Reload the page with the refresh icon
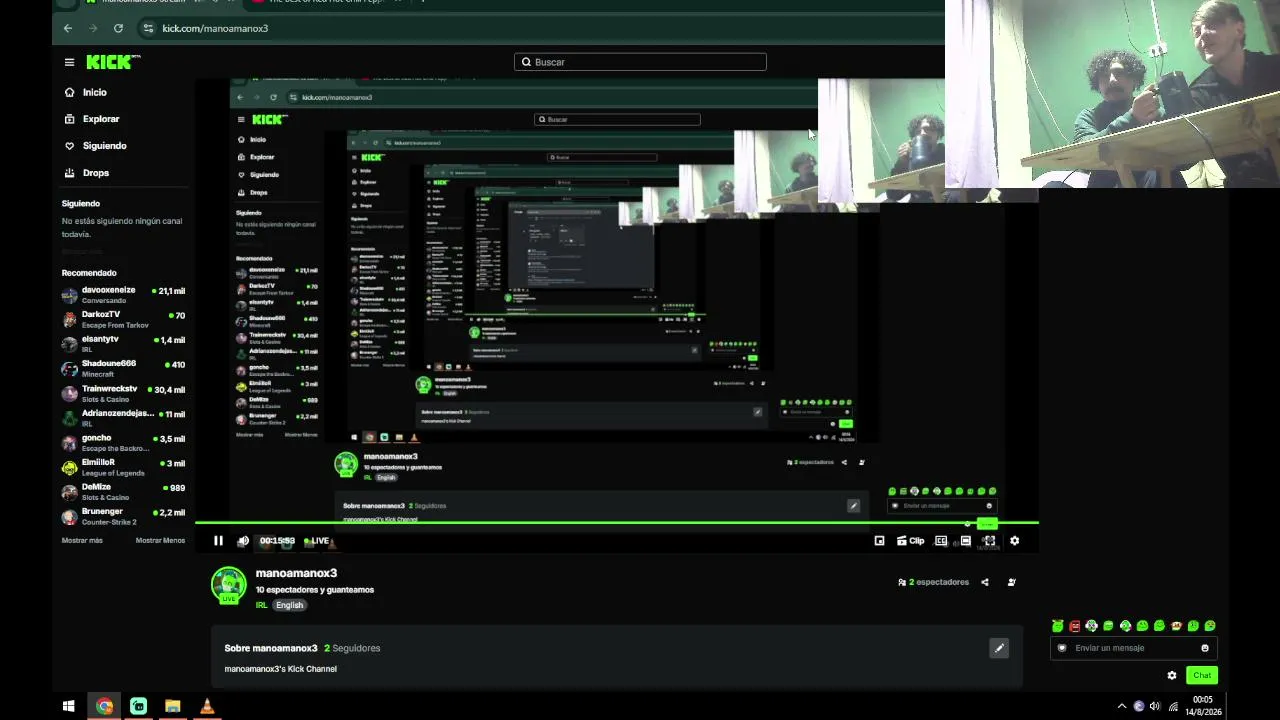Screen dimensions: 1280x720 click(x=118, y=28)
